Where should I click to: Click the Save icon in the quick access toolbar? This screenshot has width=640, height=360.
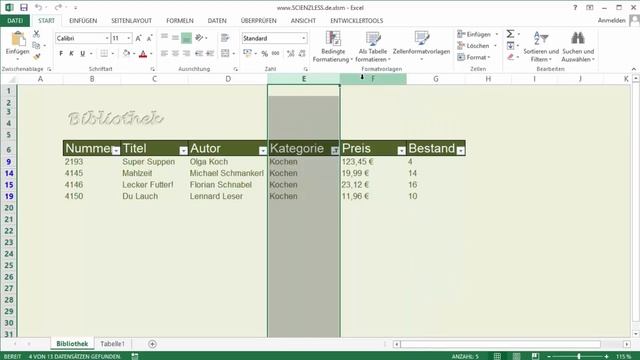click(24, 7)
